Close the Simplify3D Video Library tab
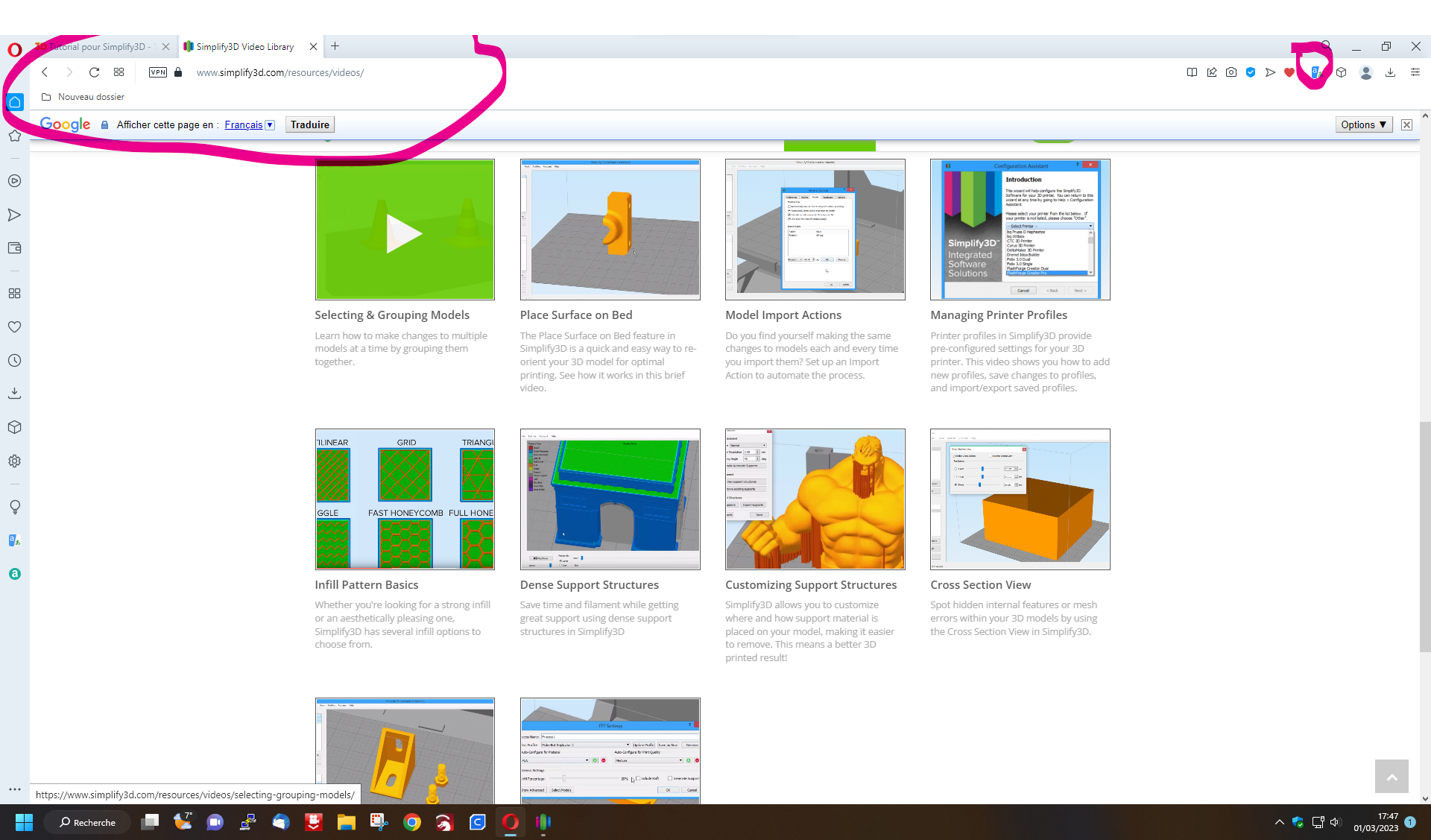 (314, 46)
